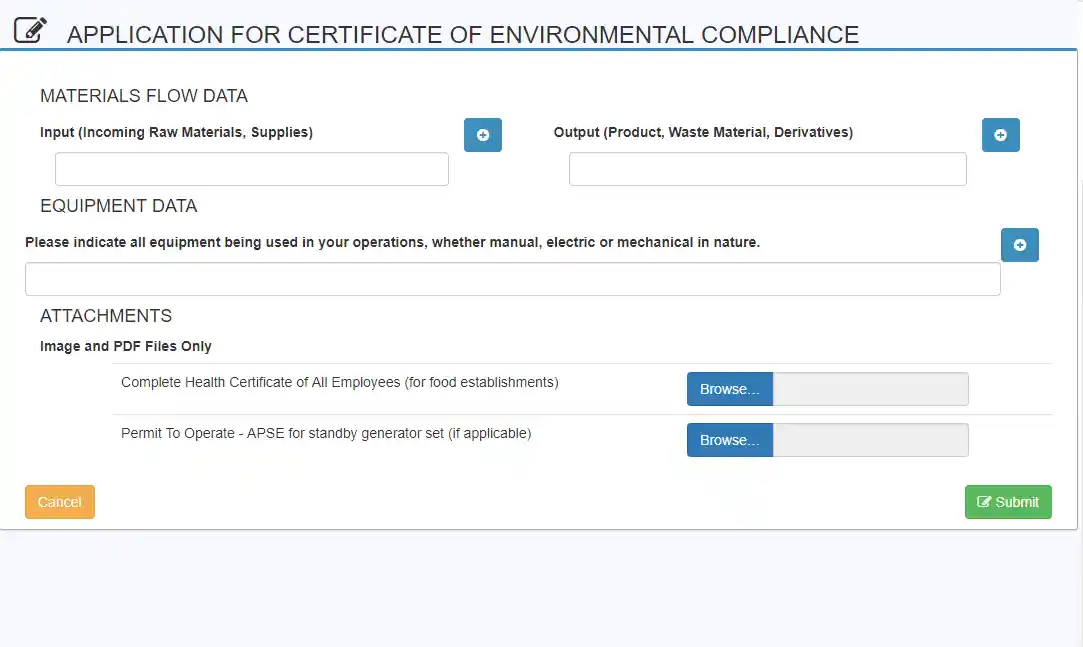1083x647 pixels.
Task: Add another Input raw materials row
Action: tap(483, 135)
